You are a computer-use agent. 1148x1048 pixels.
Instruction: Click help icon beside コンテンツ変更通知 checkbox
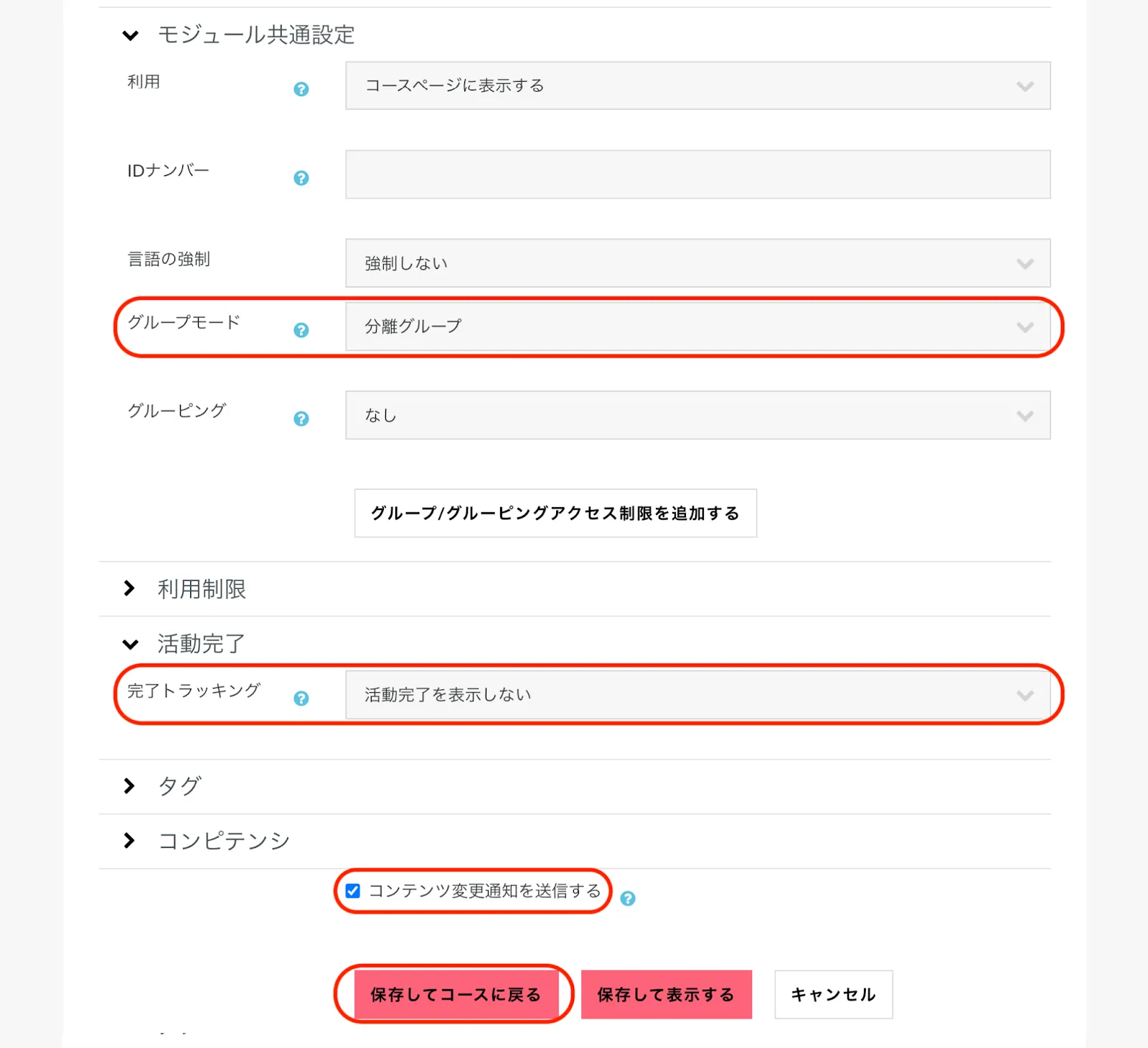[628, 899]
